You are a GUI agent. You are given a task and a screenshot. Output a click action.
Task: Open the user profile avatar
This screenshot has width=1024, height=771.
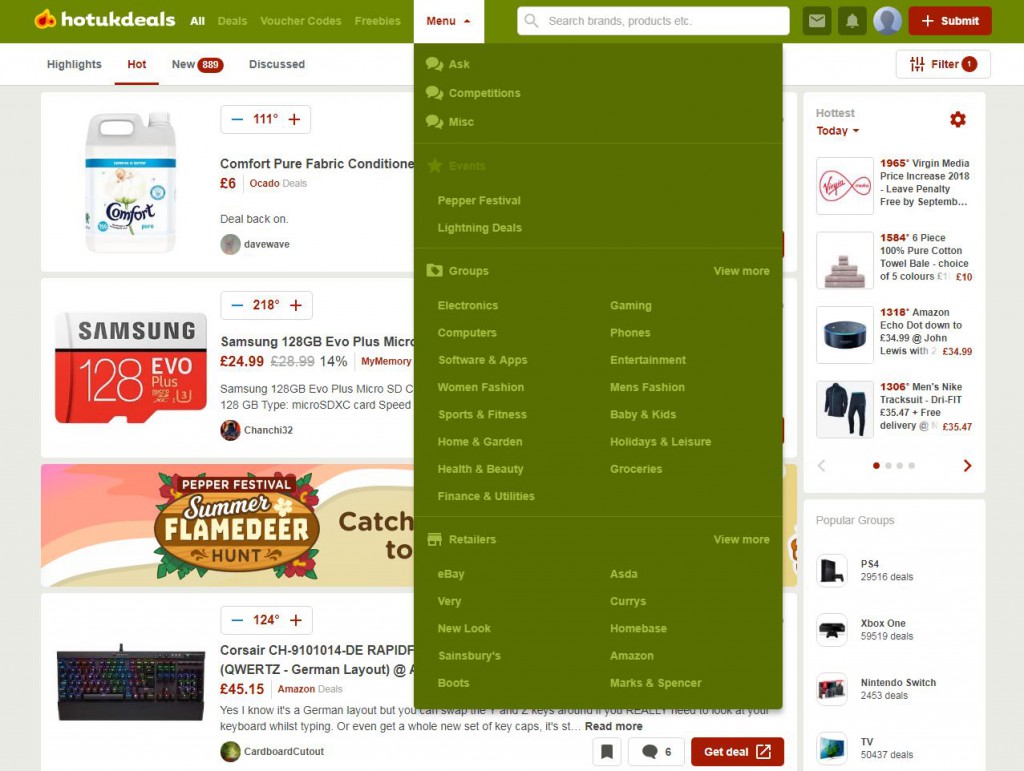[x=887, y=21]
